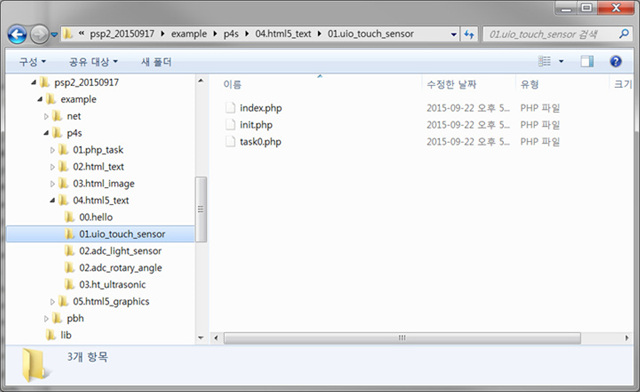The height and width of the screenshot is (392, 640).
Task: Click the folder icon in address bar
Action: click(x=68, y=34)
